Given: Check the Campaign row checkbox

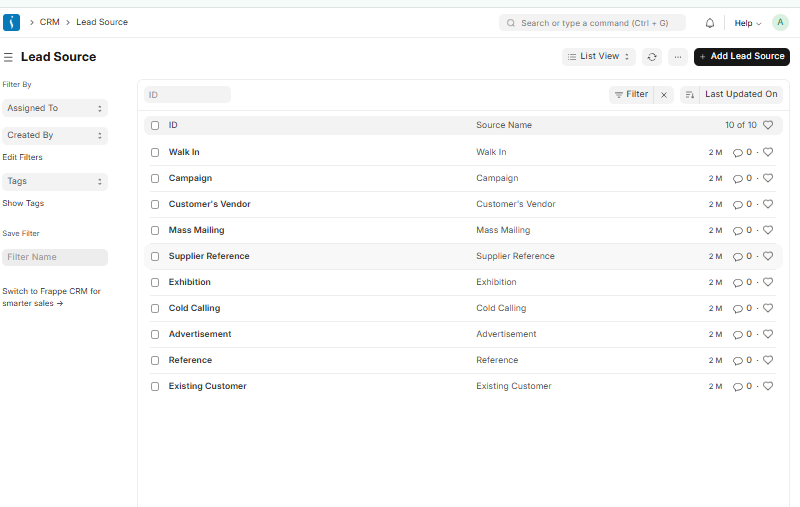Looking at the screenshot, I should point(155,179).
